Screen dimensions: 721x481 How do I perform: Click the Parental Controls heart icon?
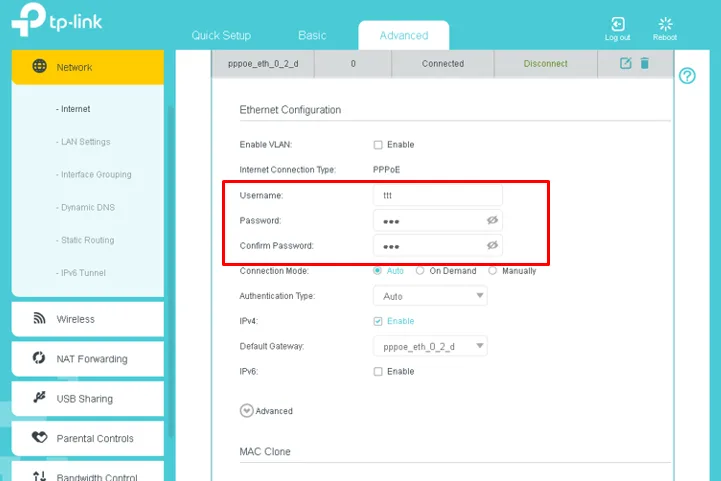point(40,437)
